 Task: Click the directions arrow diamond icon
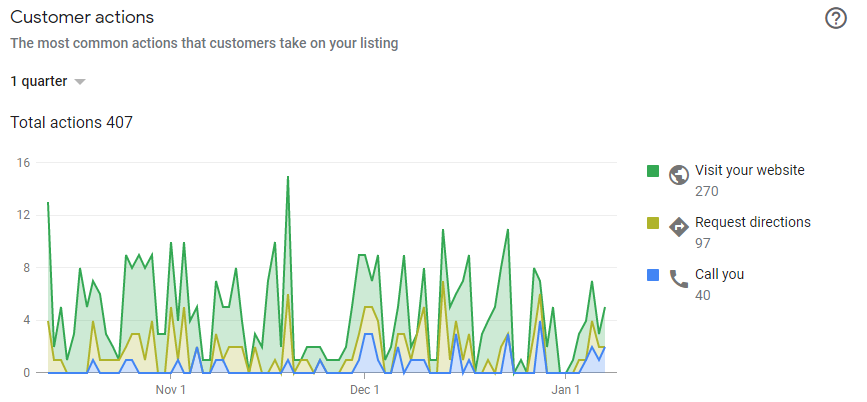click(678, 227)
